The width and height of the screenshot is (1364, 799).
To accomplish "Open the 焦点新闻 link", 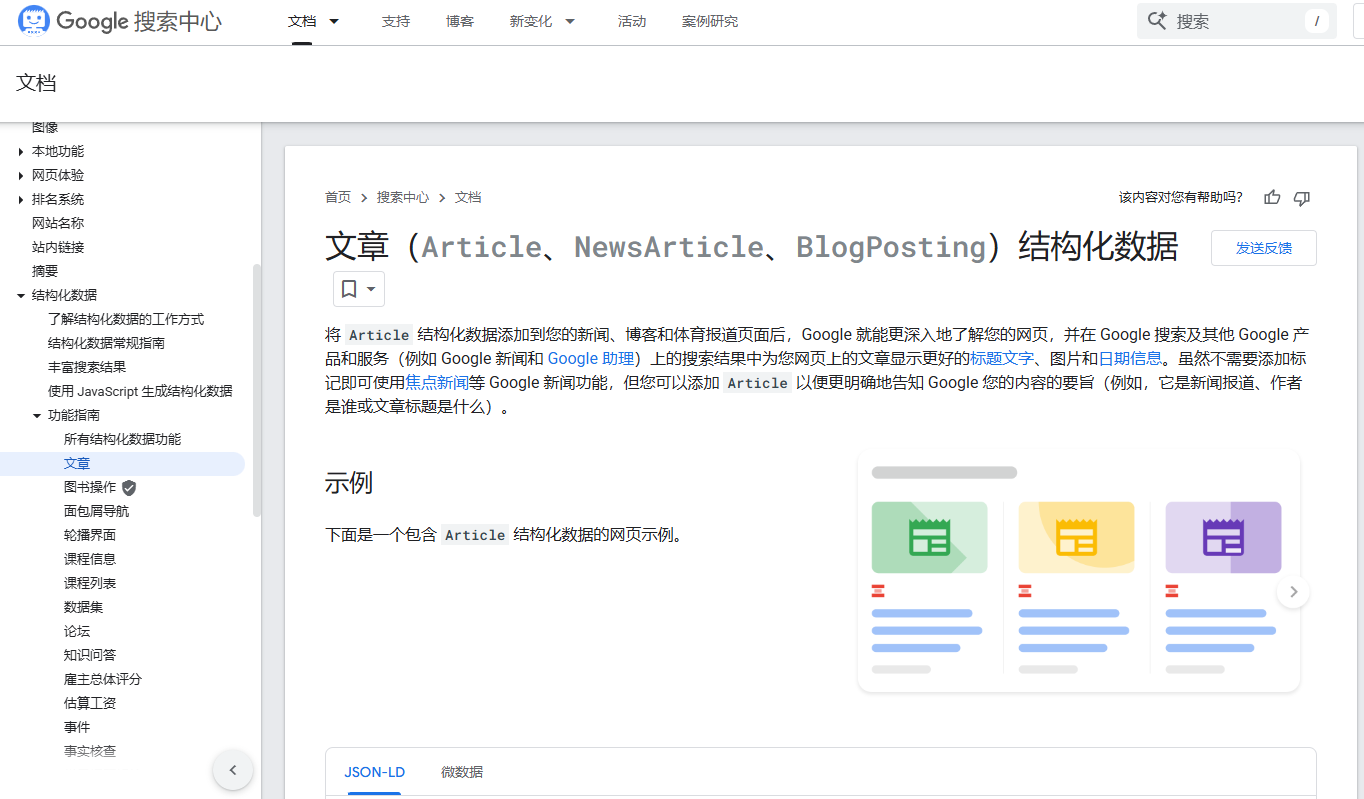I will (x=437, y=382).
